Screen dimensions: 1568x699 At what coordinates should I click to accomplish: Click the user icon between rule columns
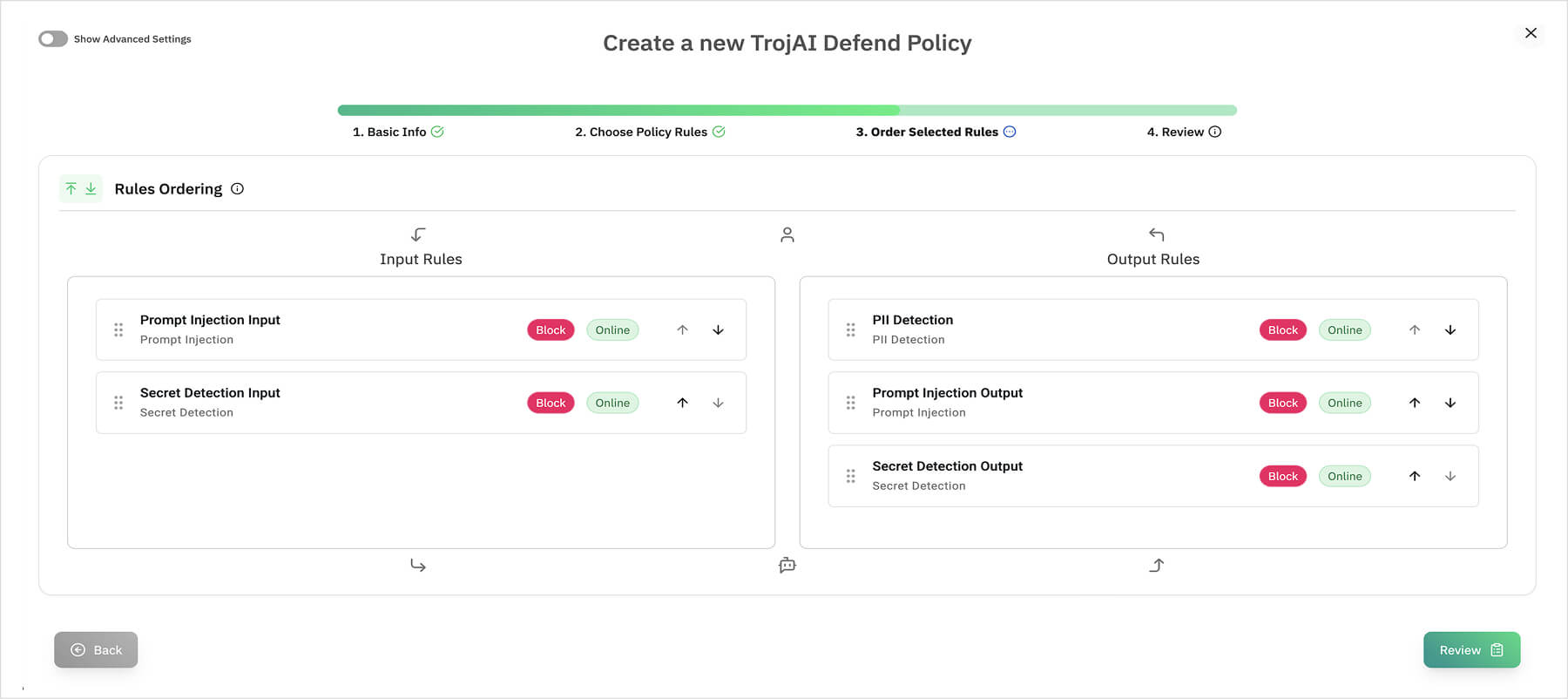pyautogui.click(x=787, y=234)
